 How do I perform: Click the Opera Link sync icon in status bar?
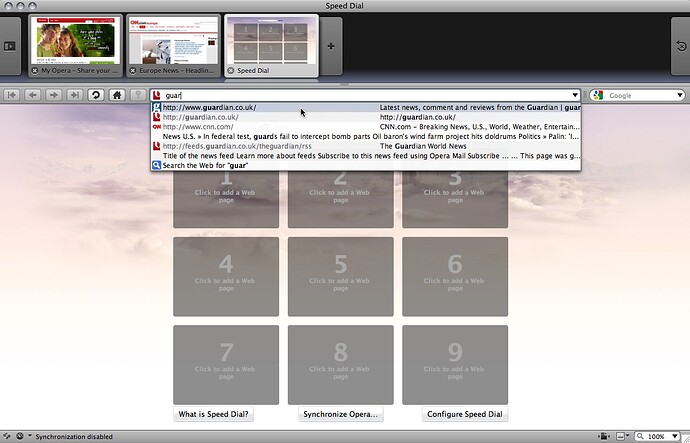click(x=7, y=436)
